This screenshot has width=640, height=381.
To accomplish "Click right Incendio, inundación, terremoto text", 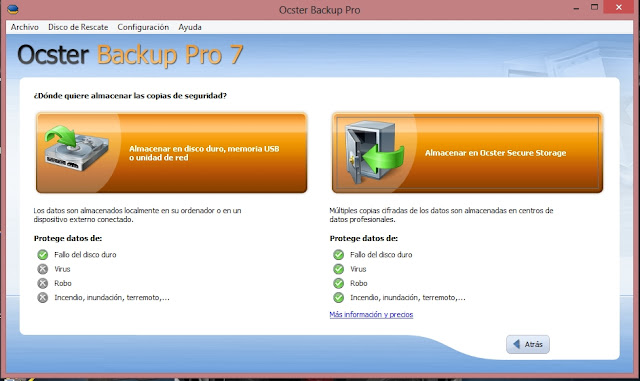I will (x=407, y=298).
